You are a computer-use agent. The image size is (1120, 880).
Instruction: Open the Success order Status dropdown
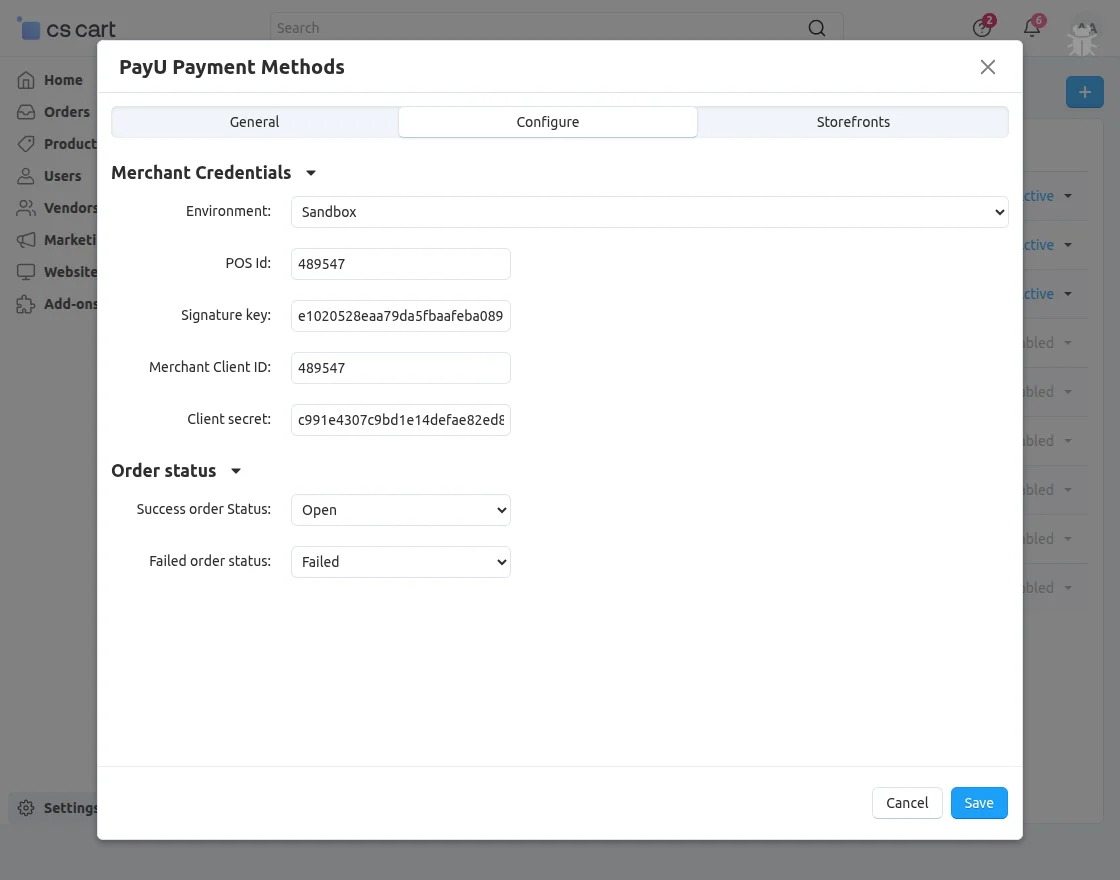click(x=401, y=510)
